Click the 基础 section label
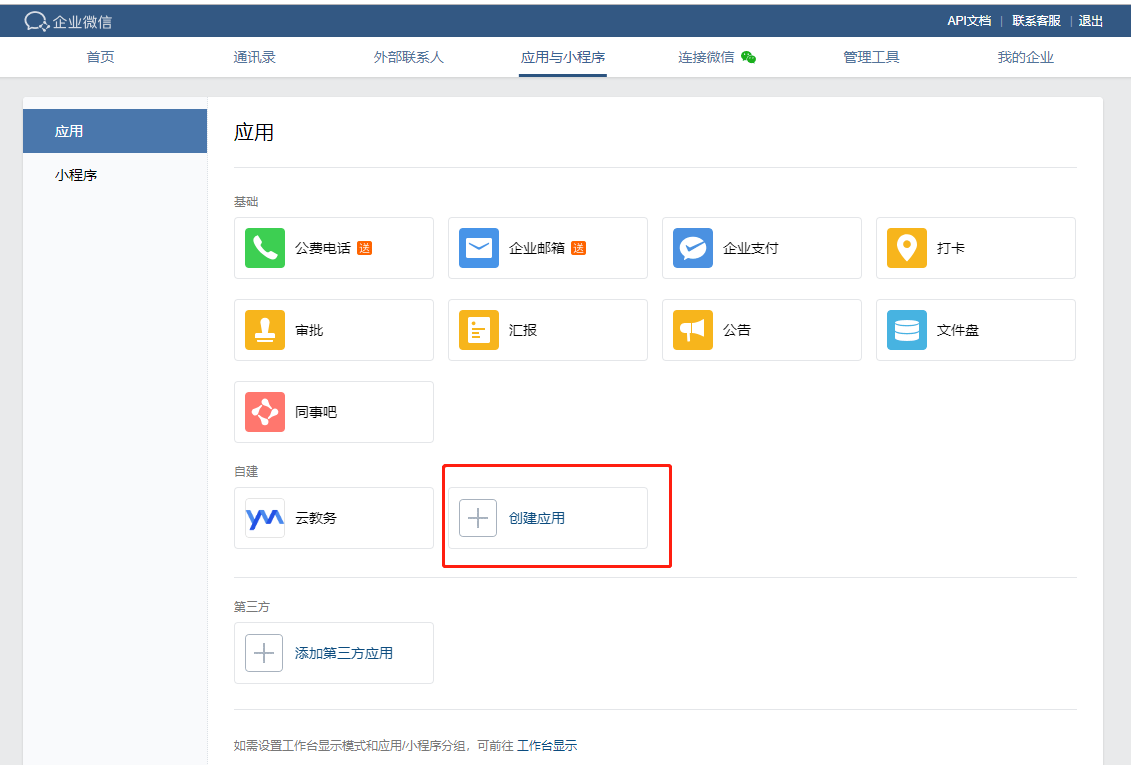 (x=246, y=202)
